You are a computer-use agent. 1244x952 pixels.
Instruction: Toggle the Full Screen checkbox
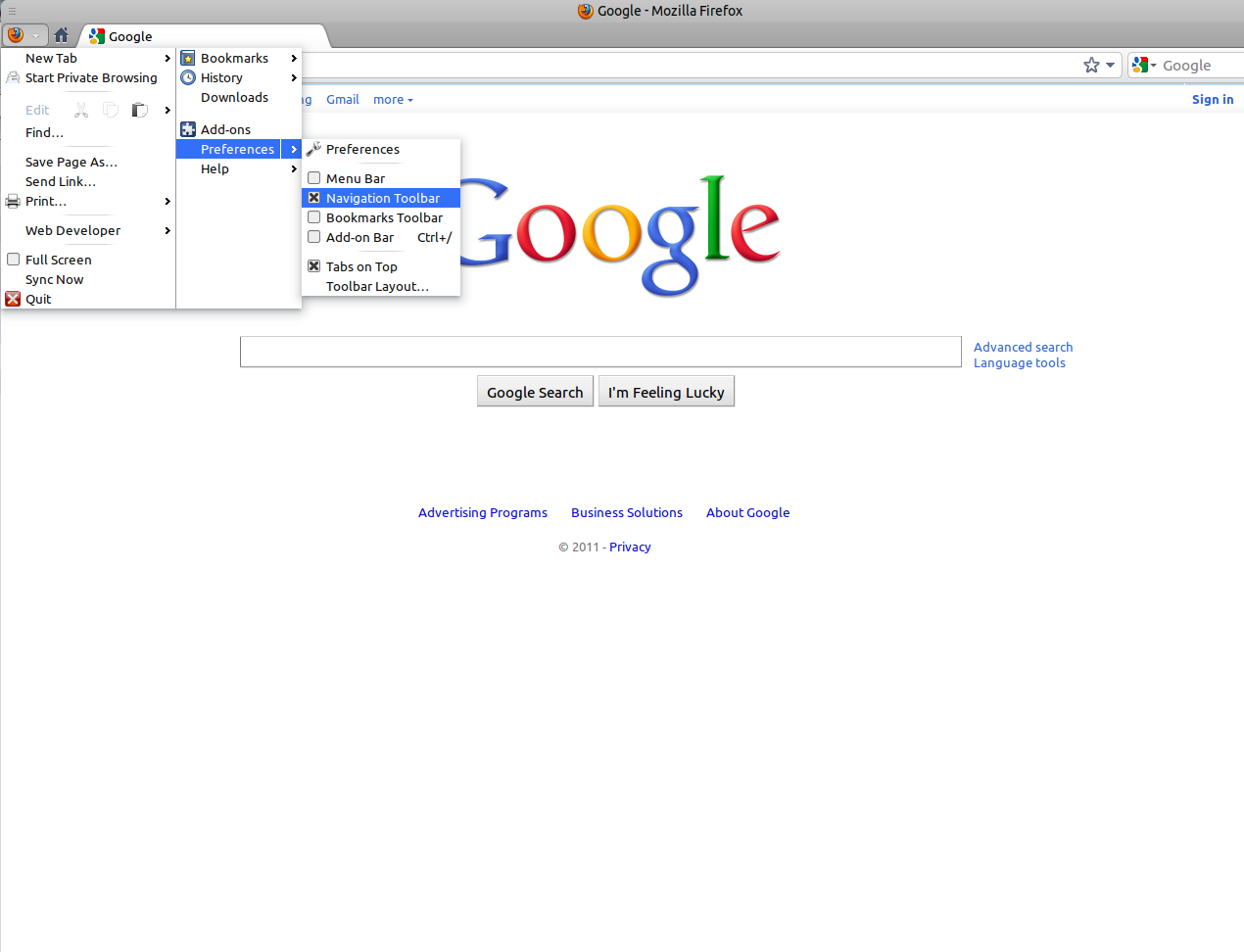(x=14, y=260)
